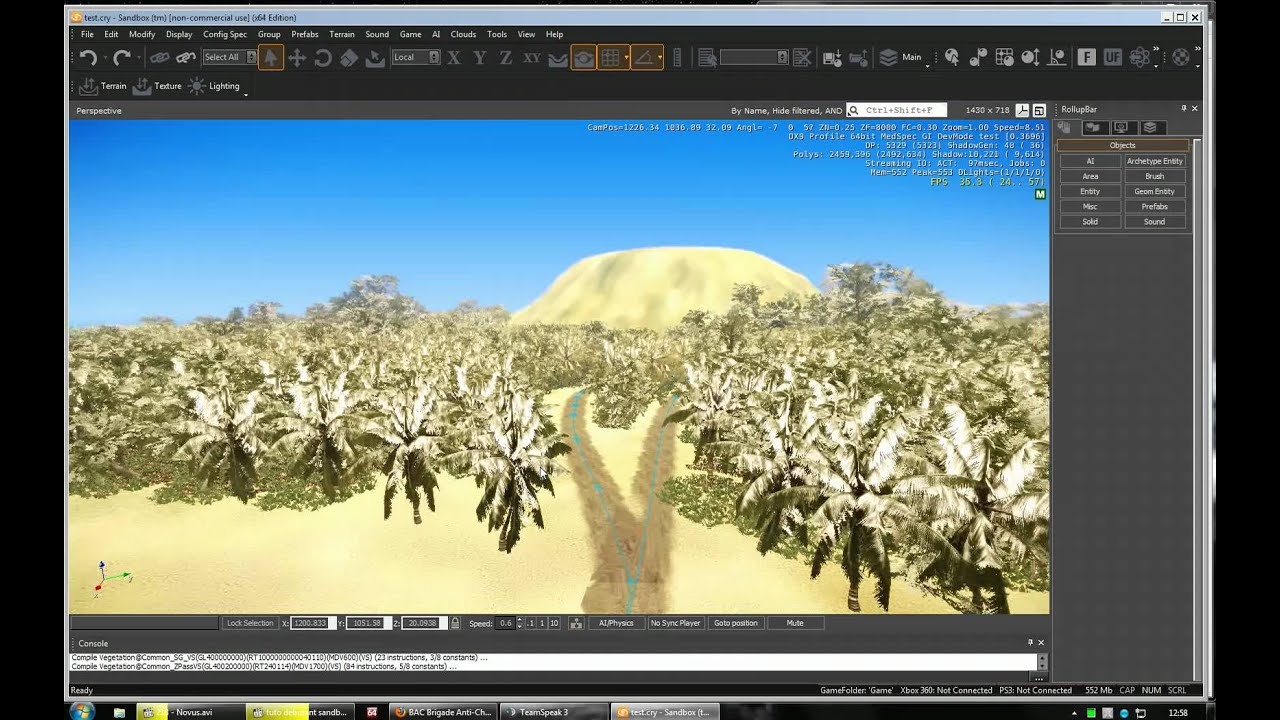Click the Archetype Entity button
Image resolution: width=1280 pixels, height=720 pixels.
click(x=1154, y=161)
